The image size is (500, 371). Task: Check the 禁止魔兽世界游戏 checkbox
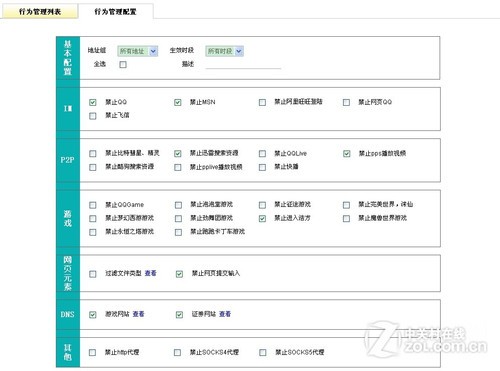346,218
